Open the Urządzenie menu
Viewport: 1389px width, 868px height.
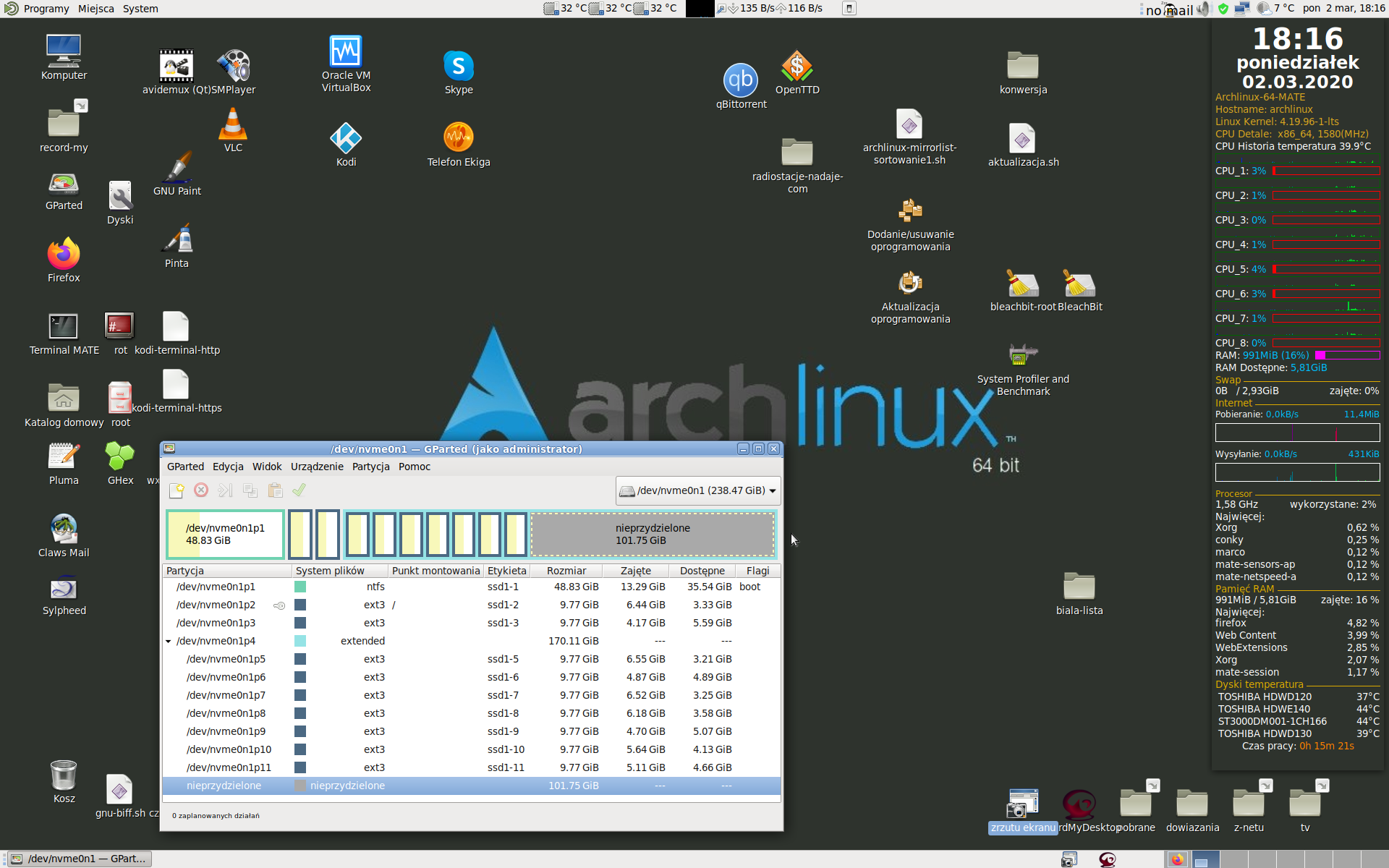coord(317,467)
